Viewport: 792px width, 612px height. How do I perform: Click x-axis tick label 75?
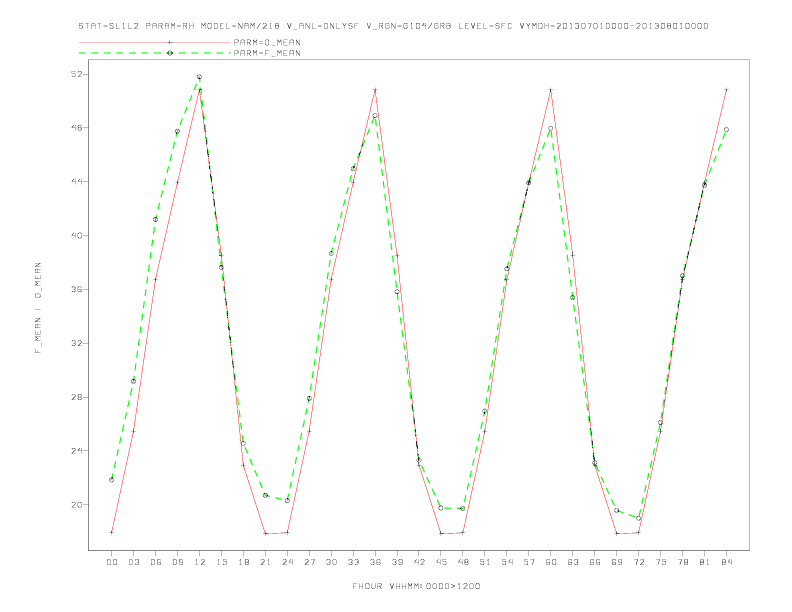661,562
